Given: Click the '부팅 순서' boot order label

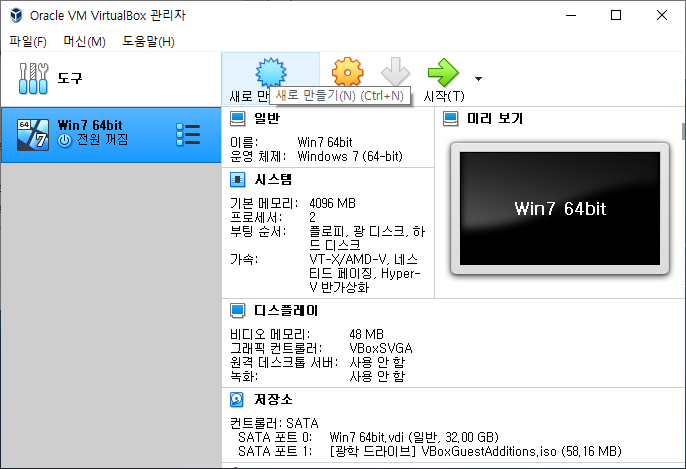Looking at the screenshot, I should [258, 231].
